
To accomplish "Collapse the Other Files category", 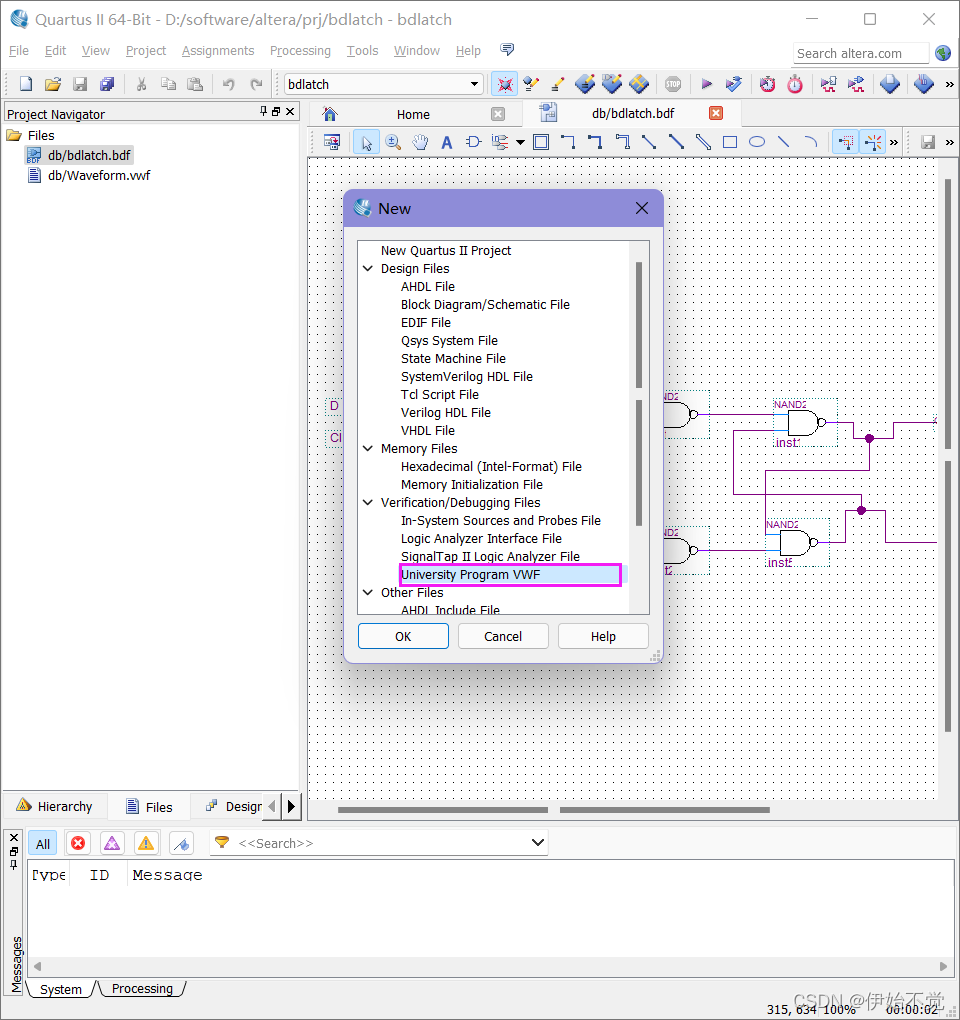I will [367, 593].
